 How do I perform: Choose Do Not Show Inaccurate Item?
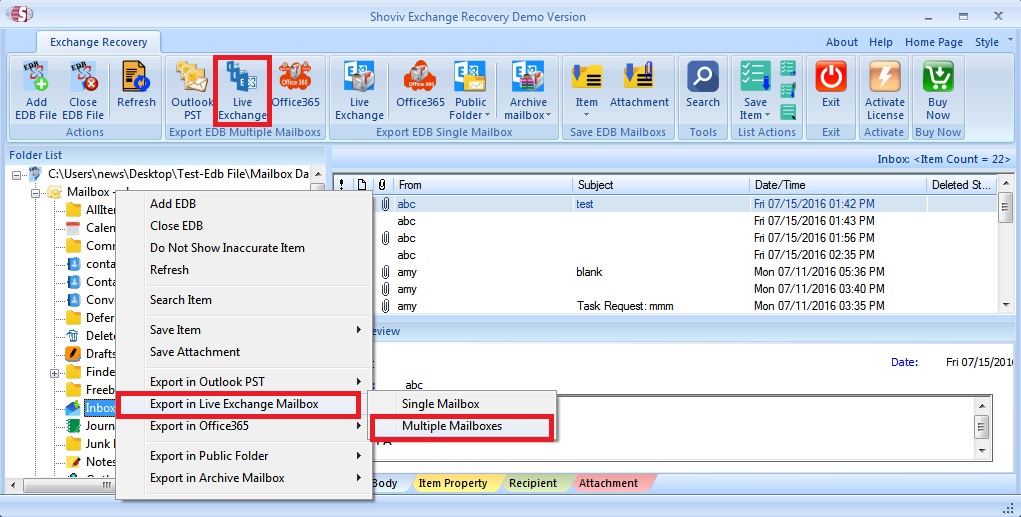pyautogui.click(x=227, y=248)
